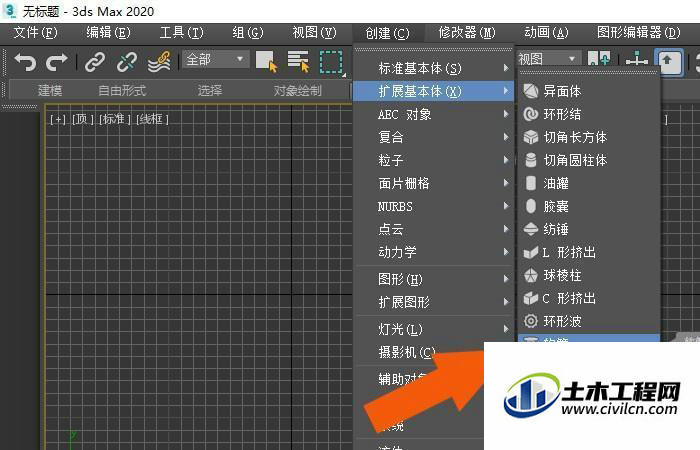Open the 全部 selection filter dropdown
700x450 pixels.
pyautogui.click(x=215, y=59)
